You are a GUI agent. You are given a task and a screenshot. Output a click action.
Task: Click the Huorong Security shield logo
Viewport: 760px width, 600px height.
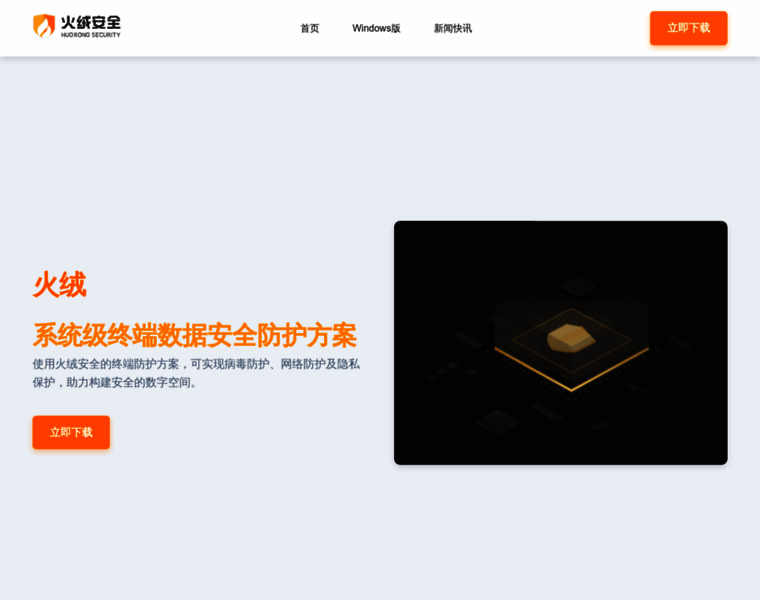click(44, 26)
